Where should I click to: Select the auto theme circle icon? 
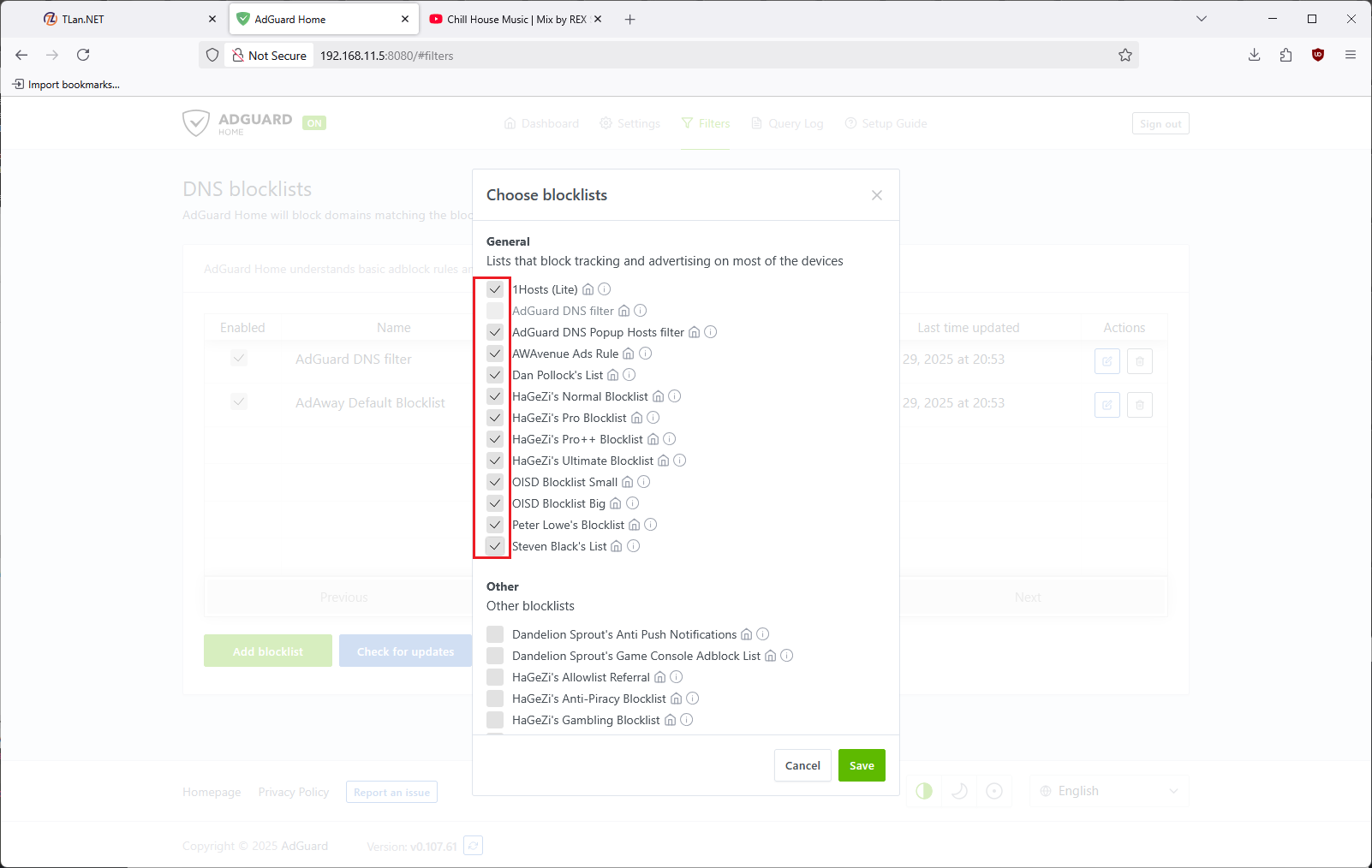coord(994,791)
